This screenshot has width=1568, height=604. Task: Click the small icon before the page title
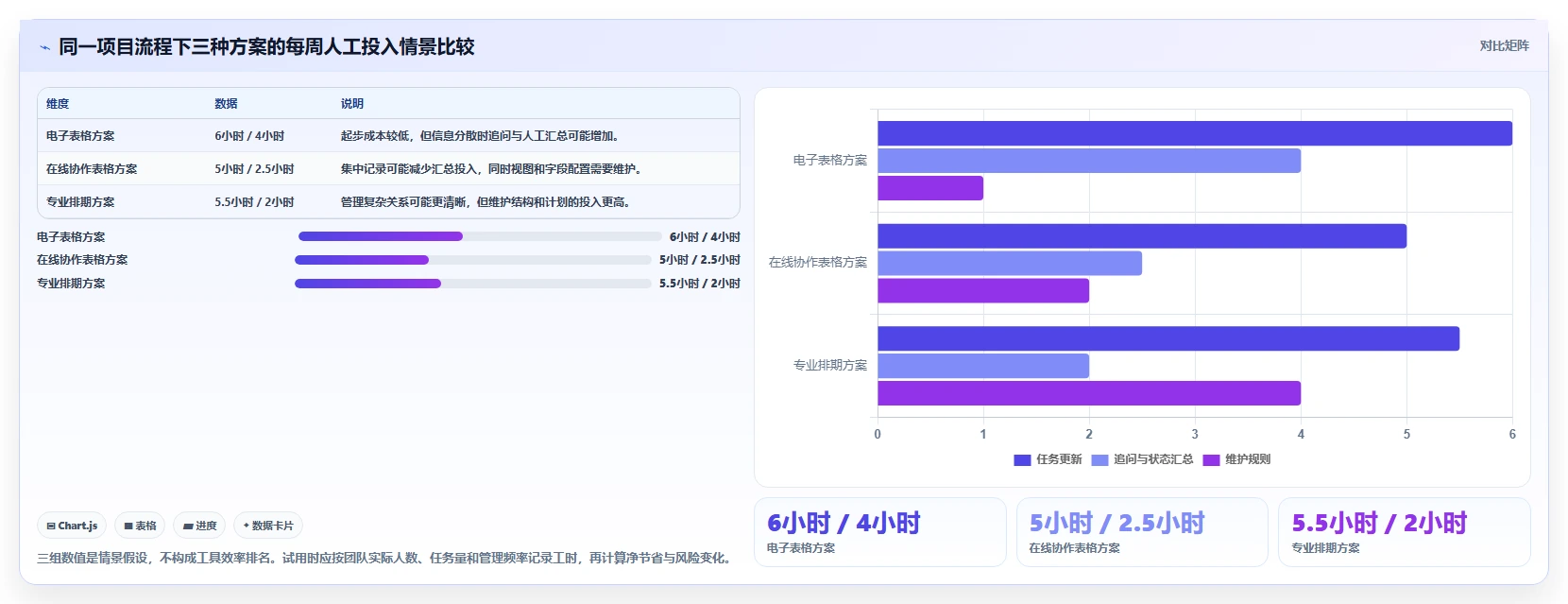click(44, 47)
